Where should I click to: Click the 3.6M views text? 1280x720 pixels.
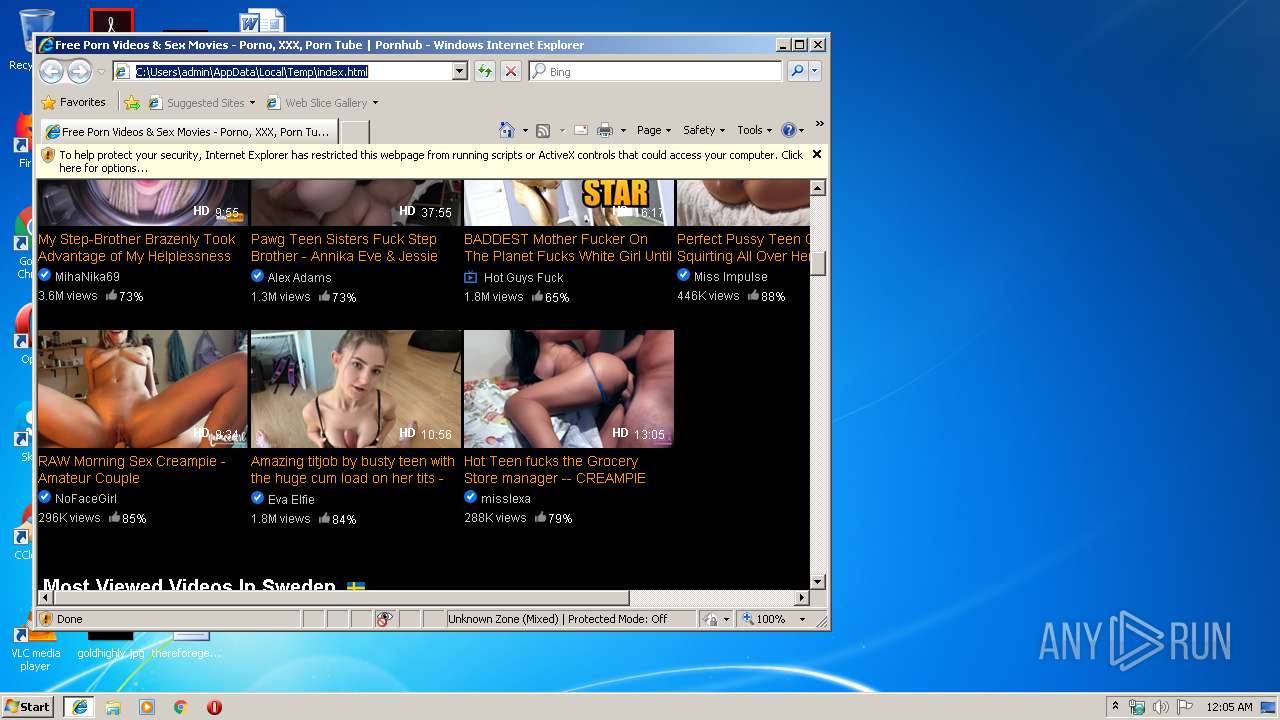point(68,296)
